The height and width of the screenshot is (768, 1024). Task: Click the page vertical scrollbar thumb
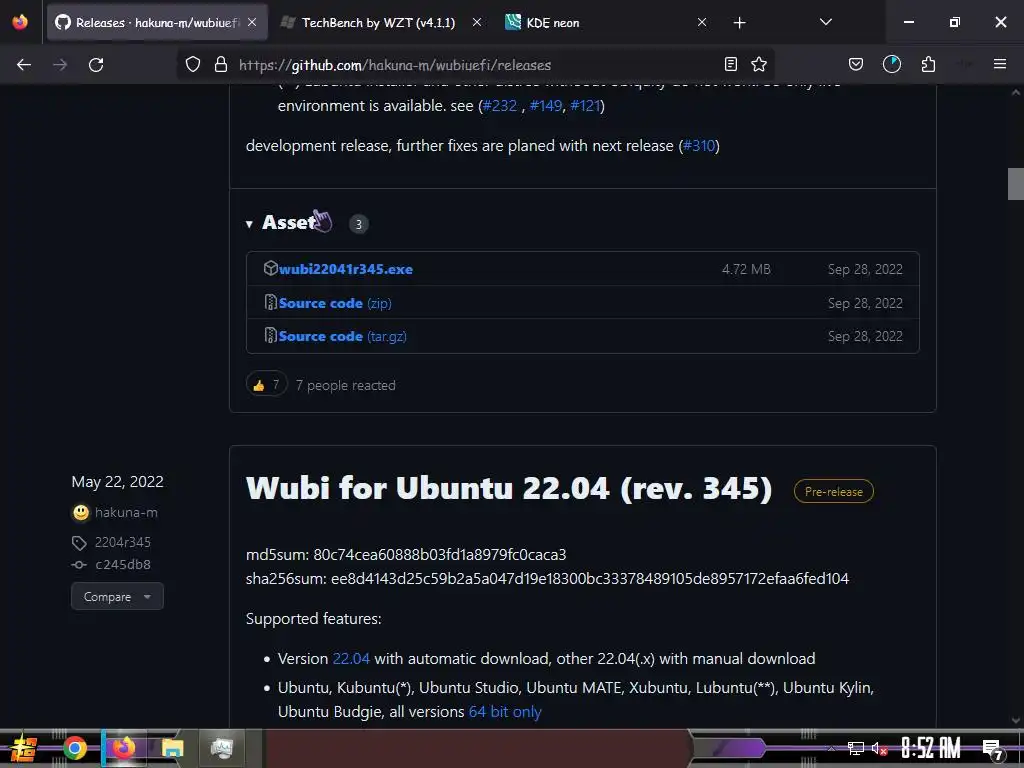point(1016,184)
